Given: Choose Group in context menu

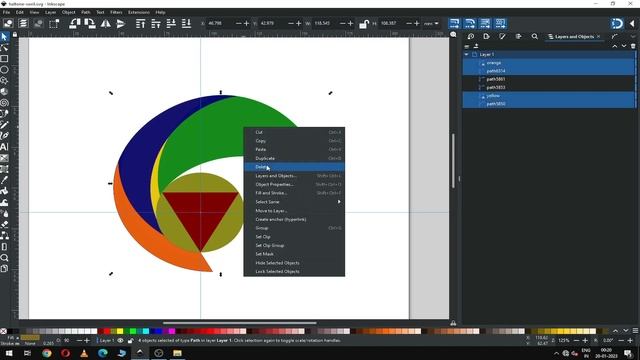Looking at the screenshot, I should [294, 228].
